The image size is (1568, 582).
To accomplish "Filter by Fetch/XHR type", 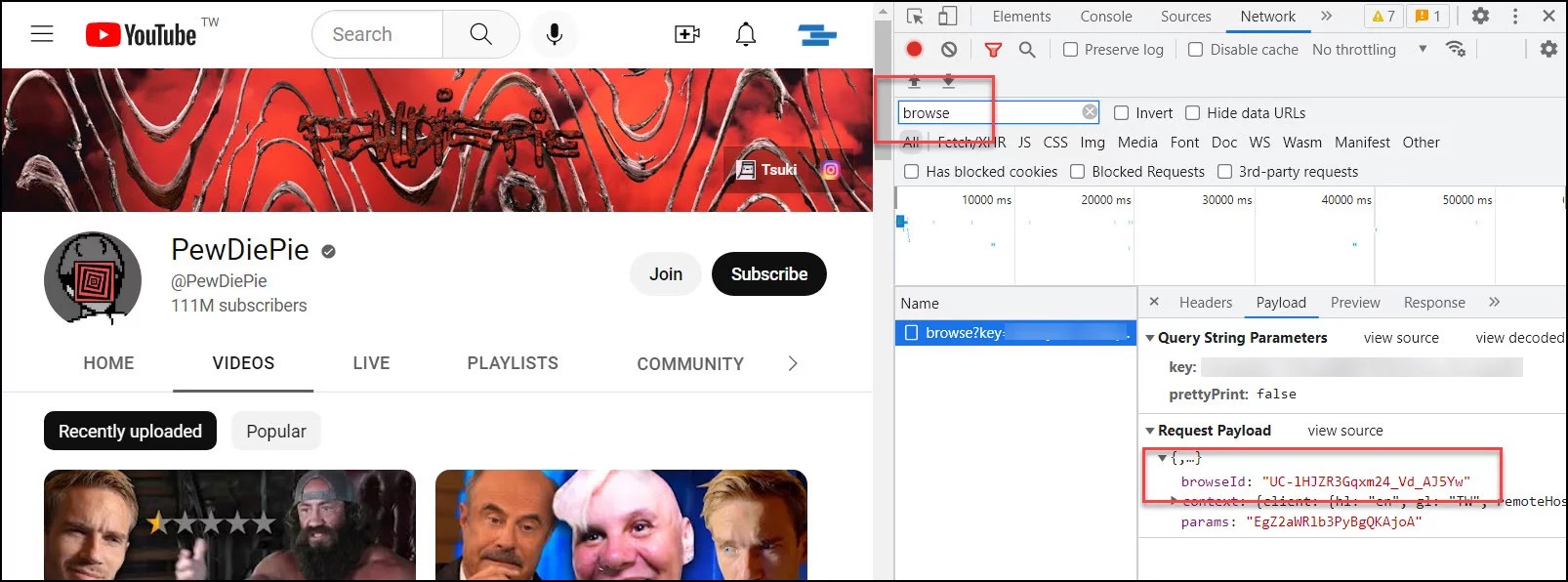I will coord(971,143).
